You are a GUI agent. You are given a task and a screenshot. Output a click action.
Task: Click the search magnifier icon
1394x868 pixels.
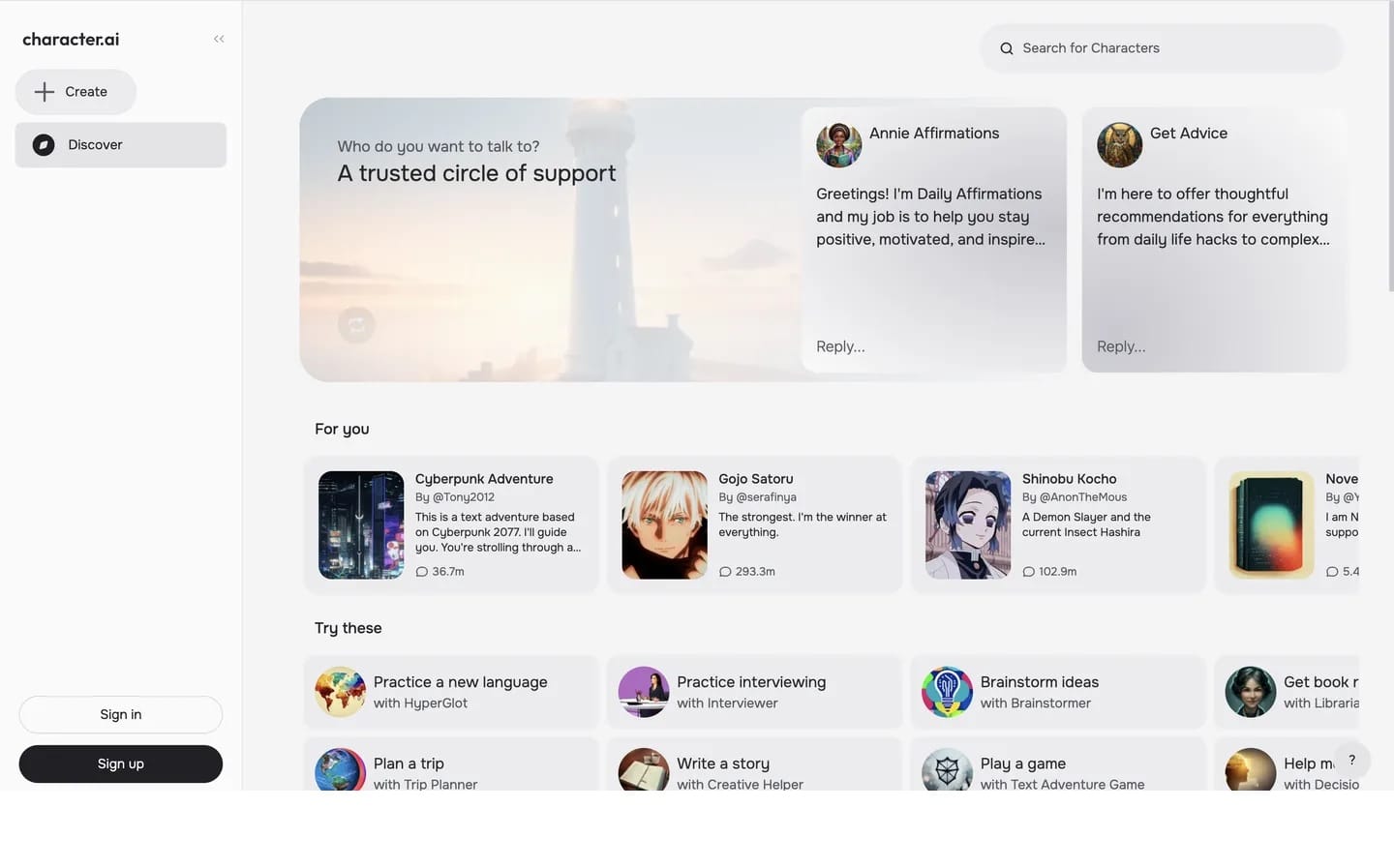[x=1007, y=48]
